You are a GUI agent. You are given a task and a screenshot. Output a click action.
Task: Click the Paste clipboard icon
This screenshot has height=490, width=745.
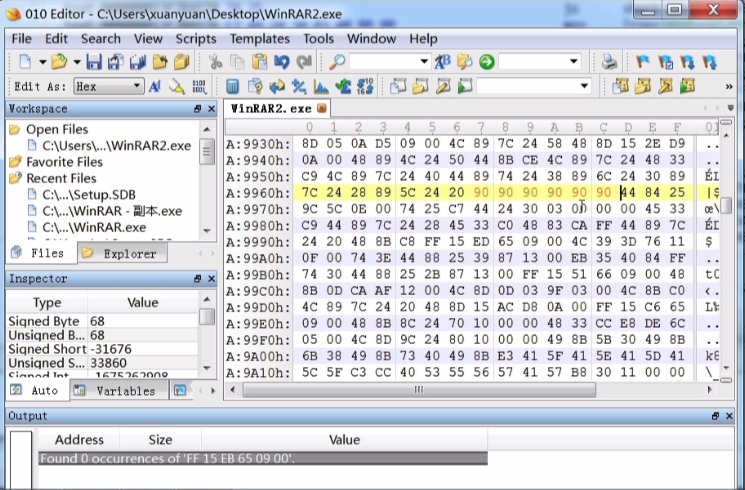(259, 62)
